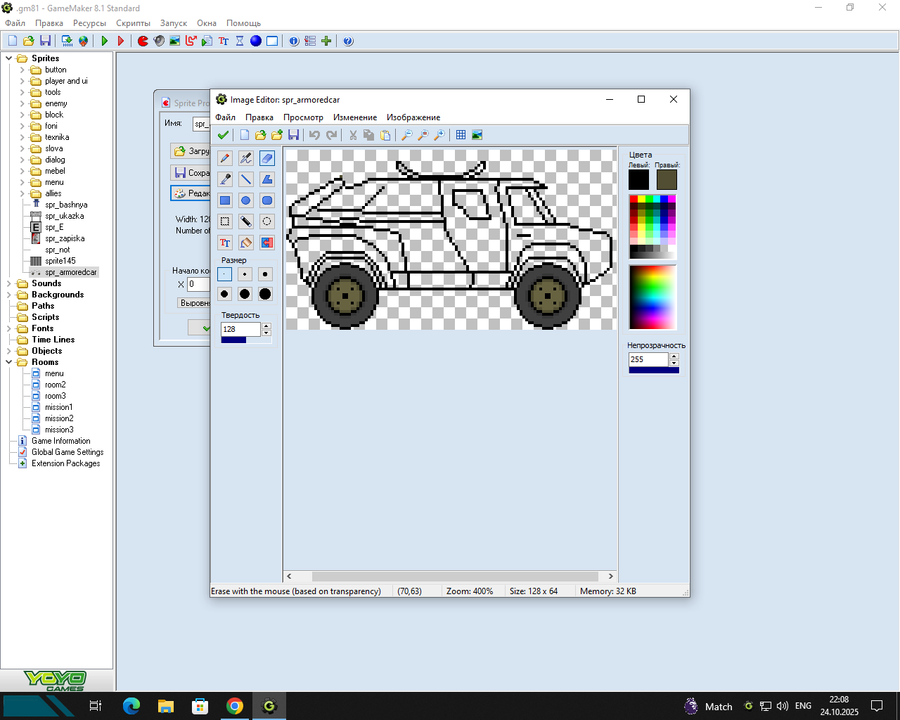900x720 pixels.
Task: Create new image in Image Editor toolbar
Action: coord(245,135)
